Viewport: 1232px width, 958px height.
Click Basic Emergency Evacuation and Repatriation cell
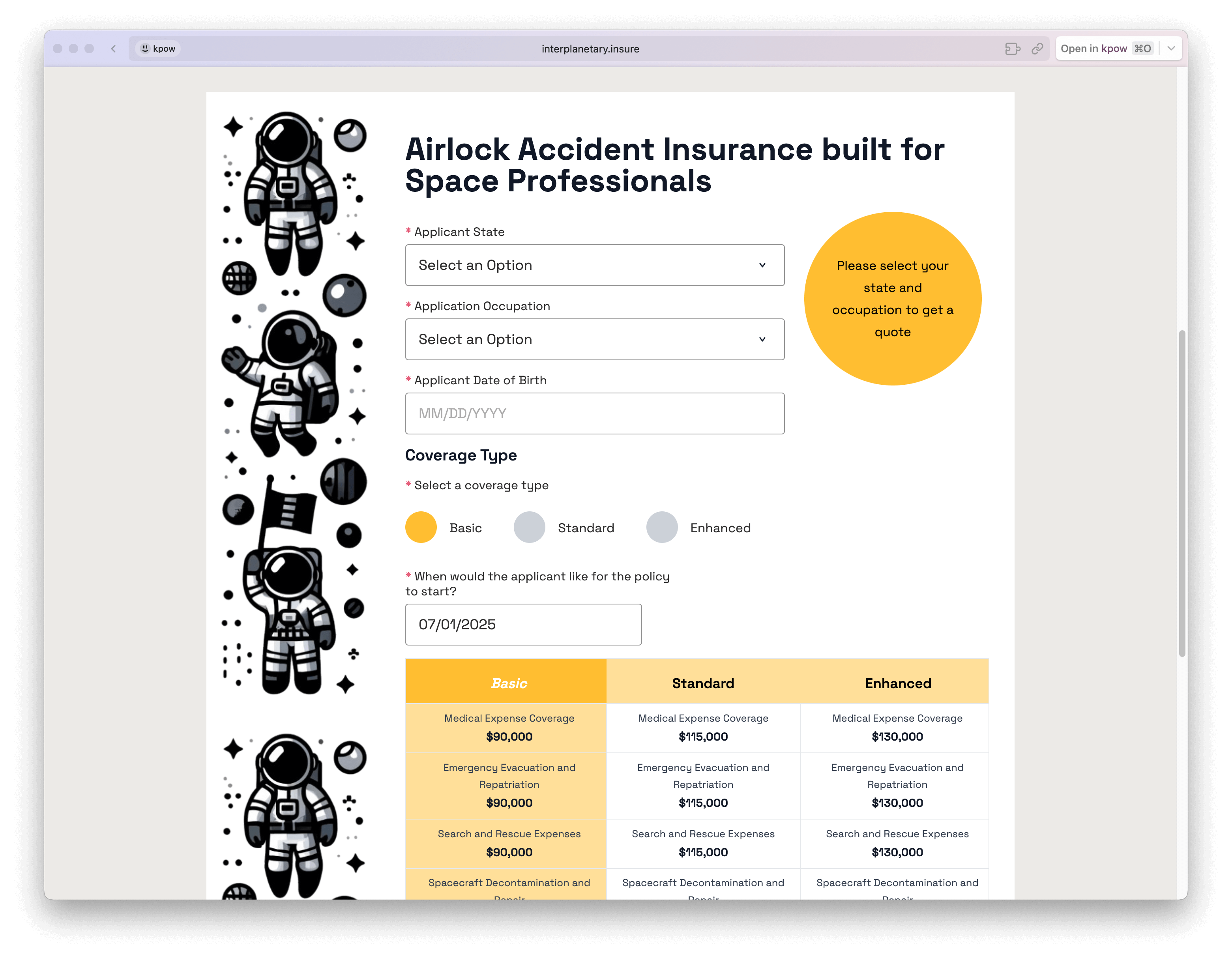506,786
